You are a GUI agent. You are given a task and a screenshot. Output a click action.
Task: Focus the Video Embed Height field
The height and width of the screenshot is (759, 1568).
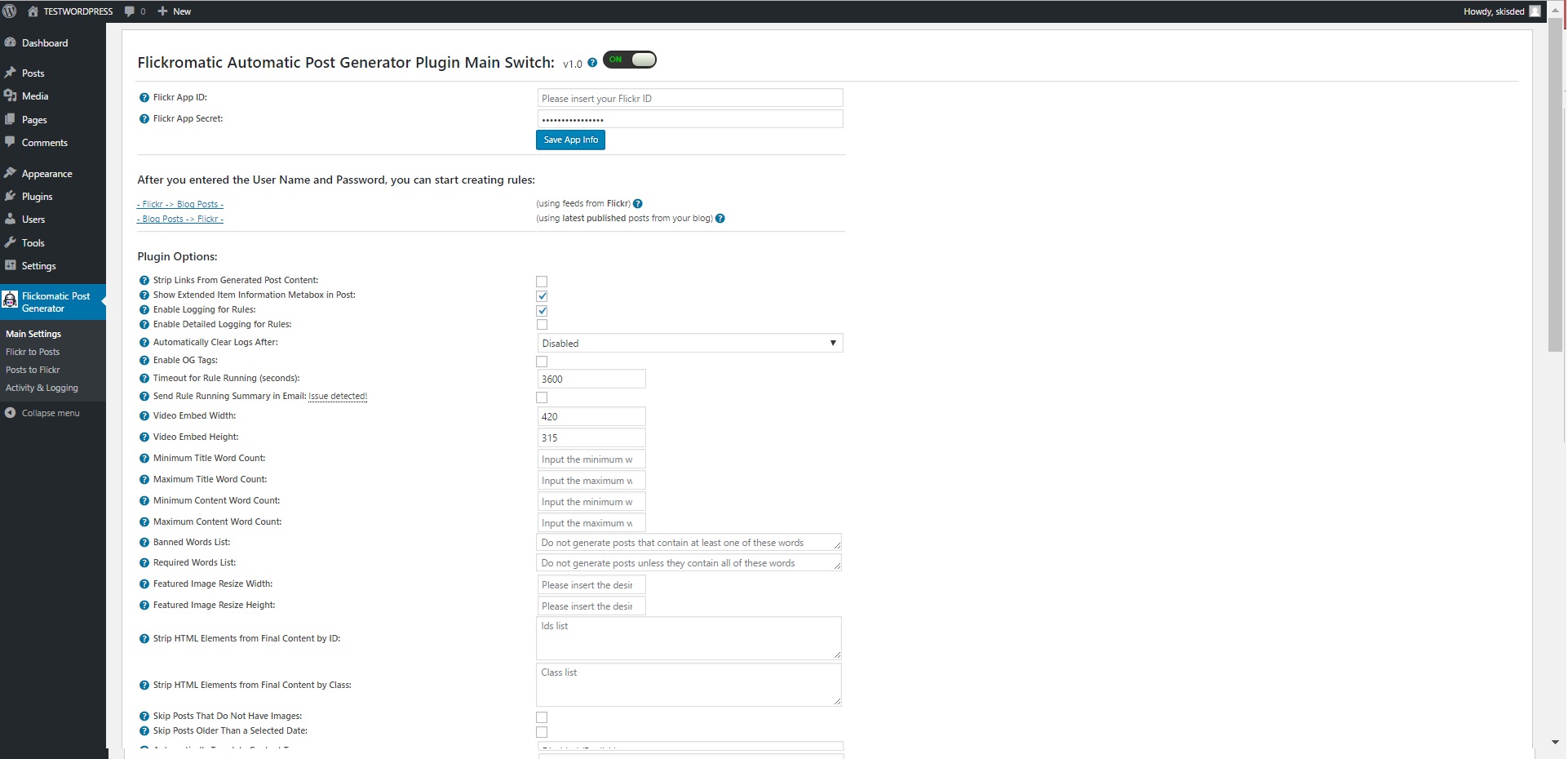point(591,437)
